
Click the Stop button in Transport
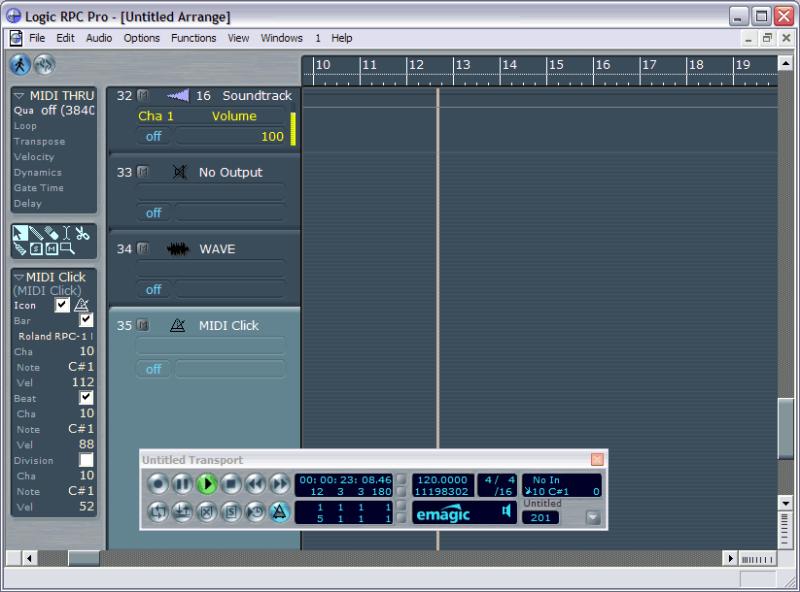pyautogui.click(x=231, y=484)
